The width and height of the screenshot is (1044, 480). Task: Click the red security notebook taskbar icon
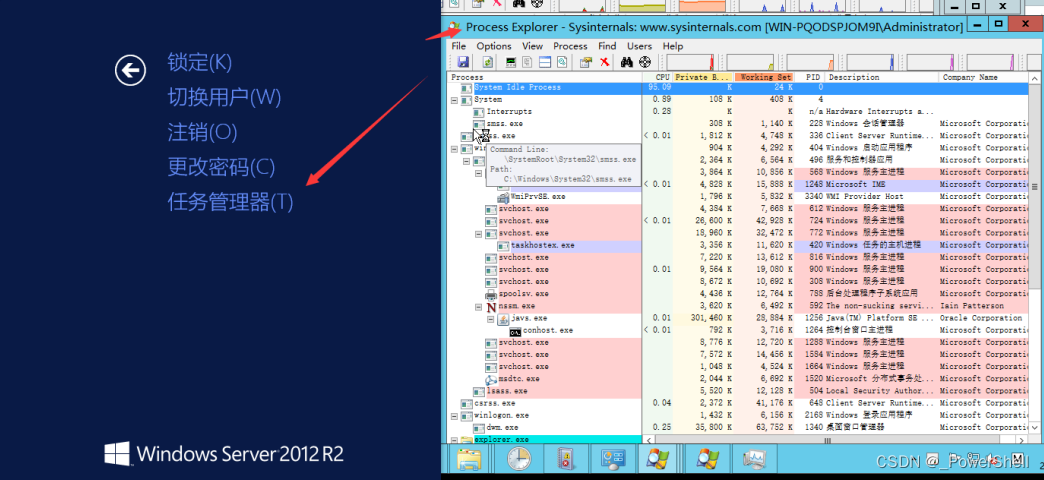tap(563, 460)
